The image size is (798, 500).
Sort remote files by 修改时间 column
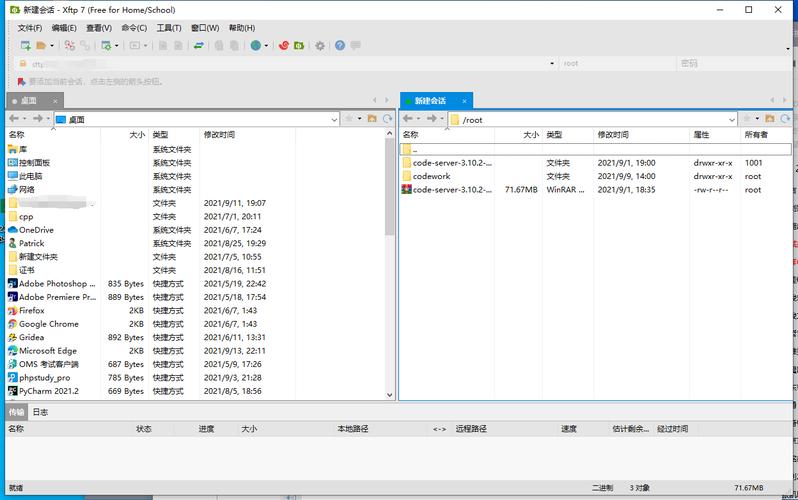pyautogui.click(x=613, y=134)
